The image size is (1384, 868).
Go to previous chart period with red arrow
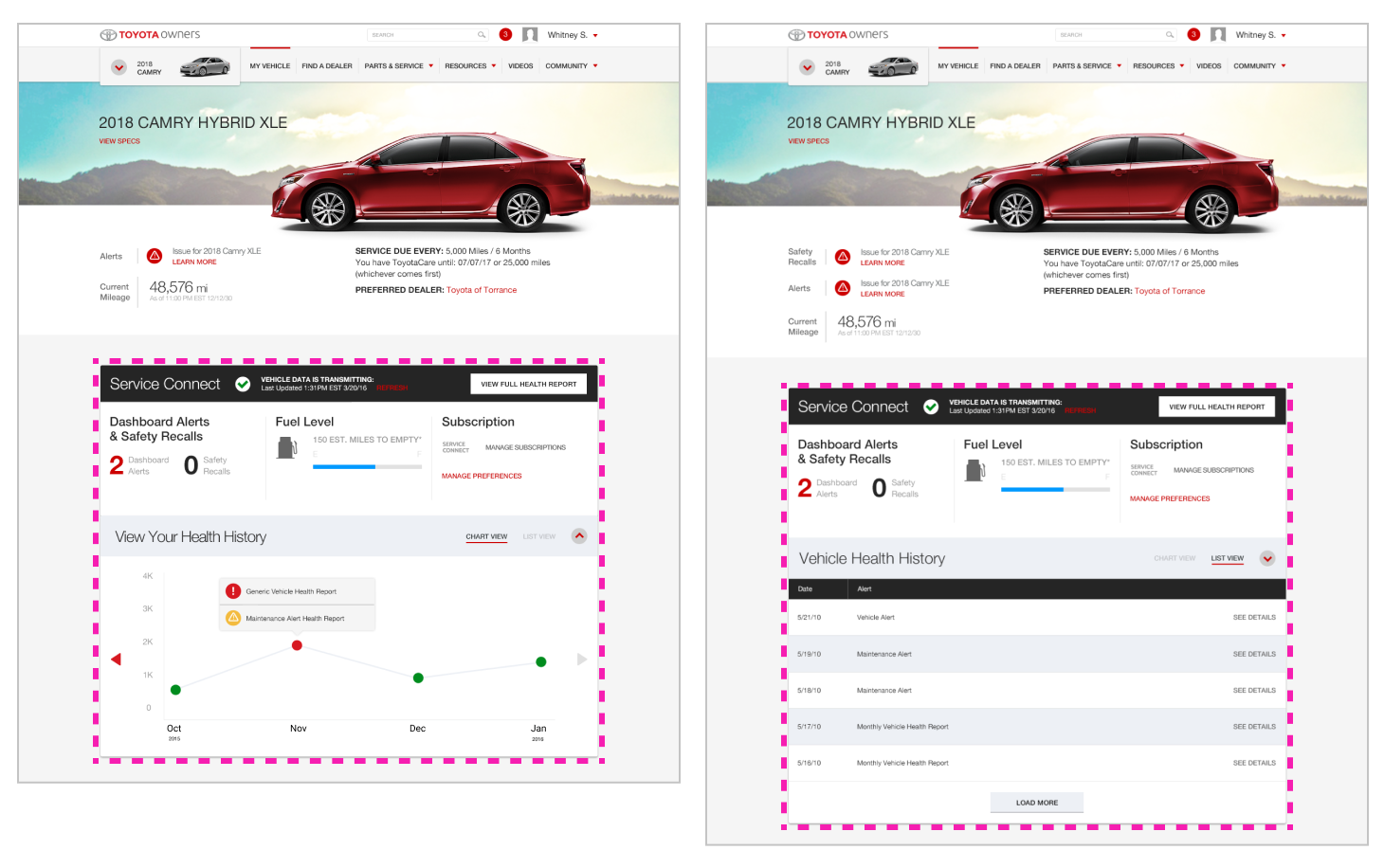point(116,660)
